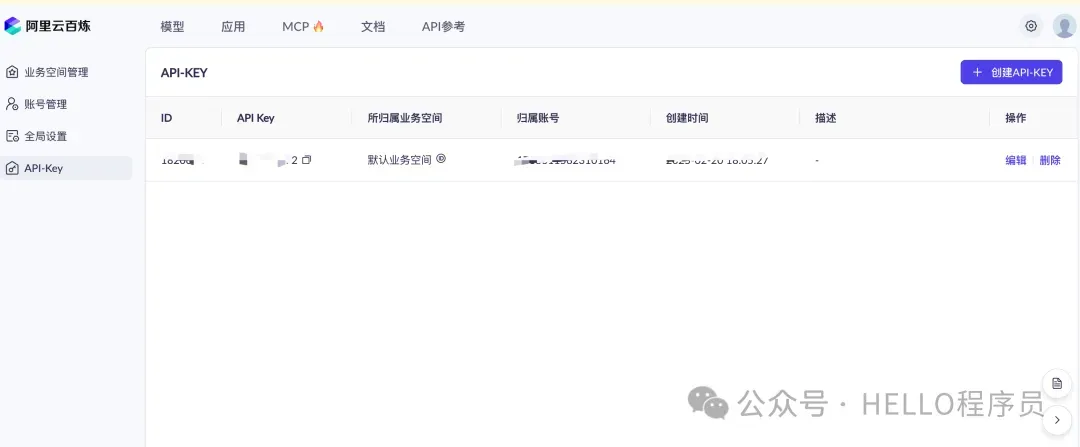Click the 默认业务空间 cell text

click(x=399, y=160)
